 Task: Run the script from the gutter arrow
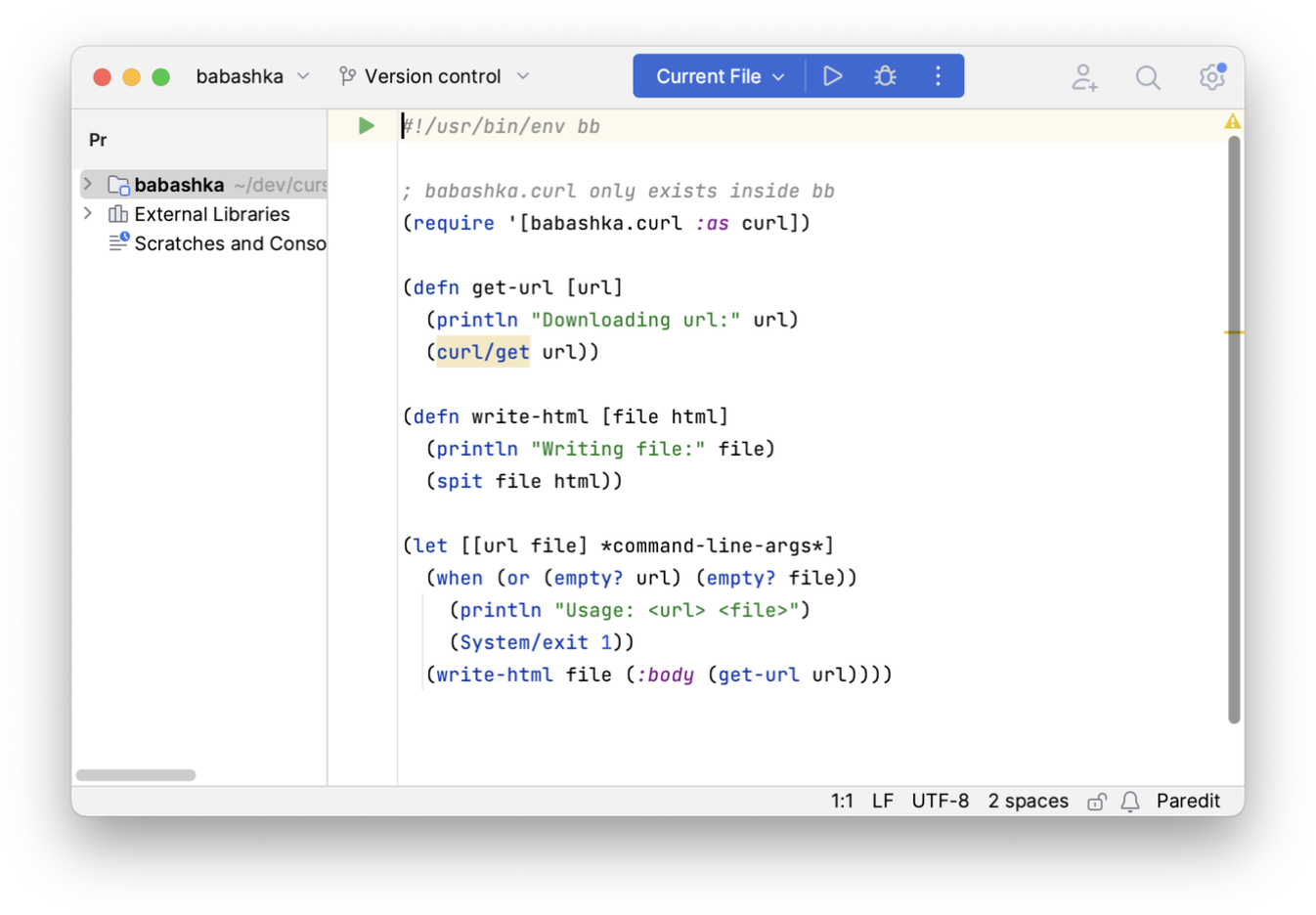[x=366, y=125]
